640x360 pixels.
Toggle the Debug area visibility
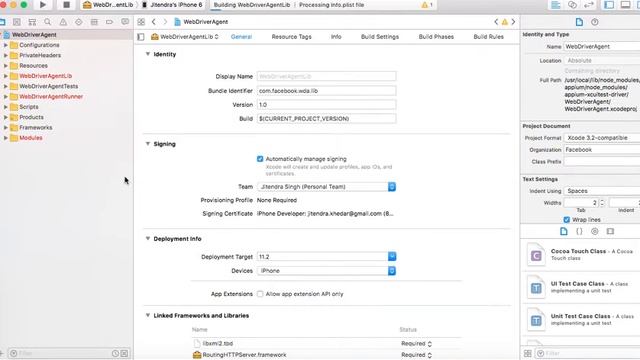tap(625, 5)
